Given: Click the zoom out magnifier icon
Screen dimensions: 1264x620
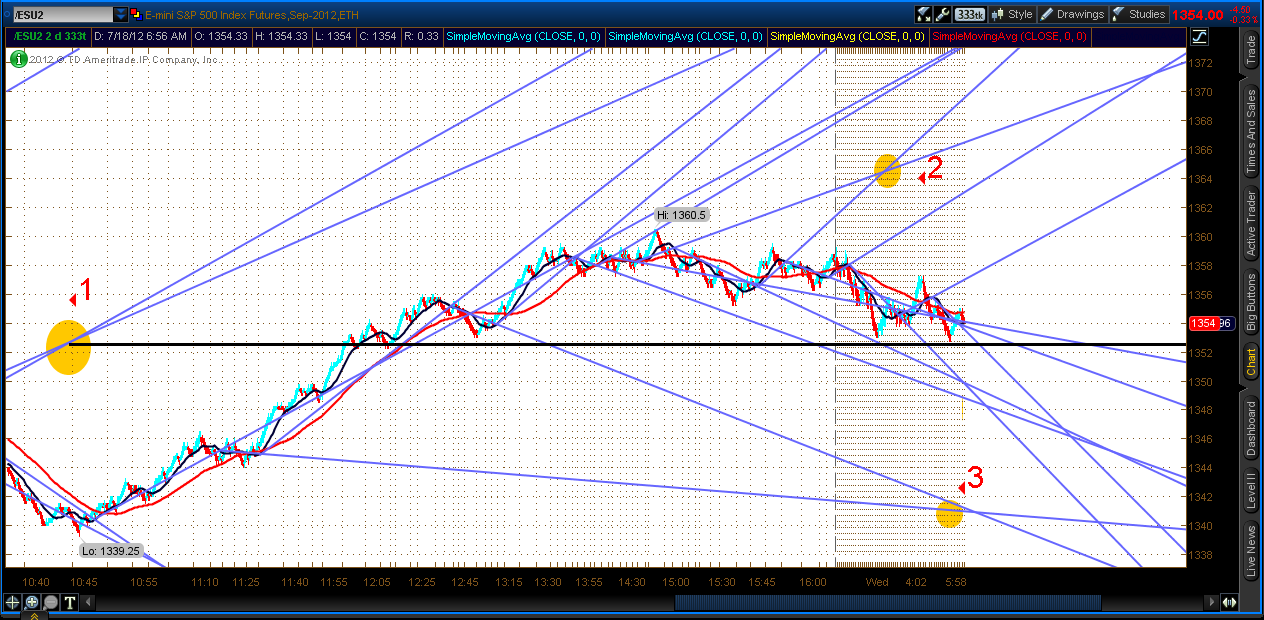Looking at the screenshot, I should [x=50, y=602].
